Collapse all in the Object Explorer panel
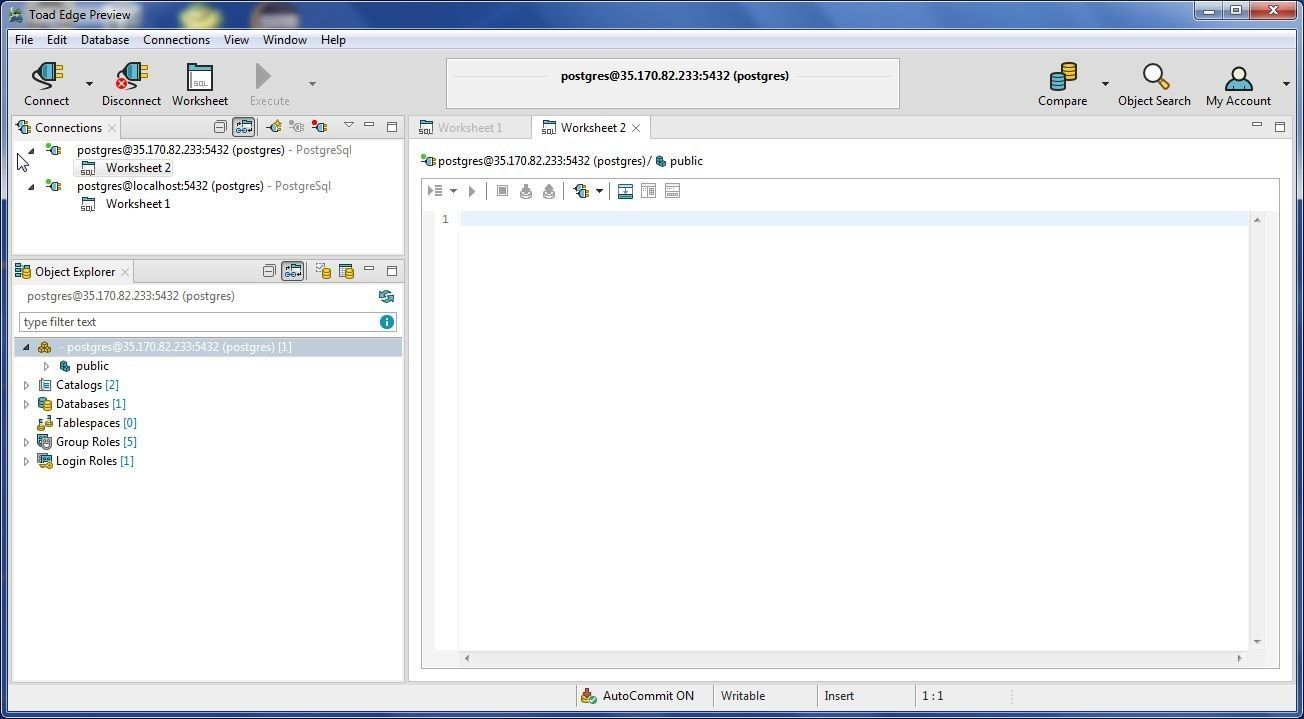Image resolution: width=1304 pixels, height=719 pixels. tap(269, 271)
